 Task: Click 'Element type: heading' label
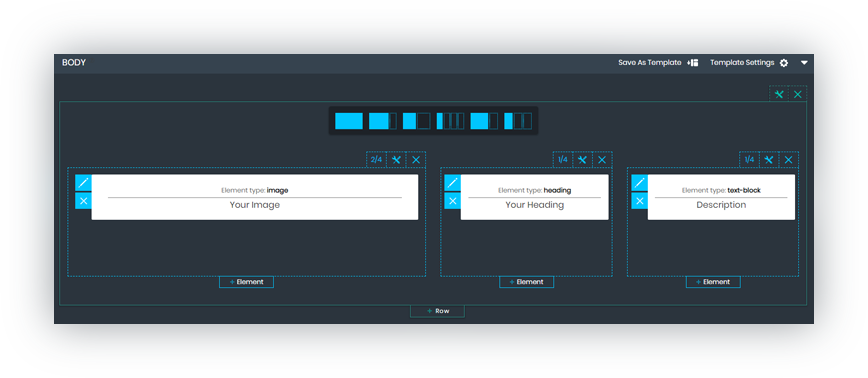coord(534,190)
